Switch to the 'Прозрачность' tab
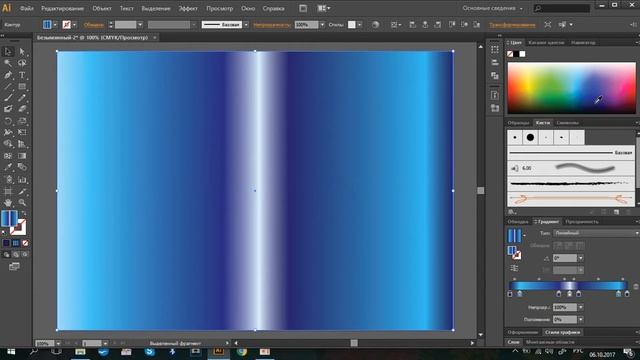The height and width of the screenshot is (360, 640). (x=582, y=222)
